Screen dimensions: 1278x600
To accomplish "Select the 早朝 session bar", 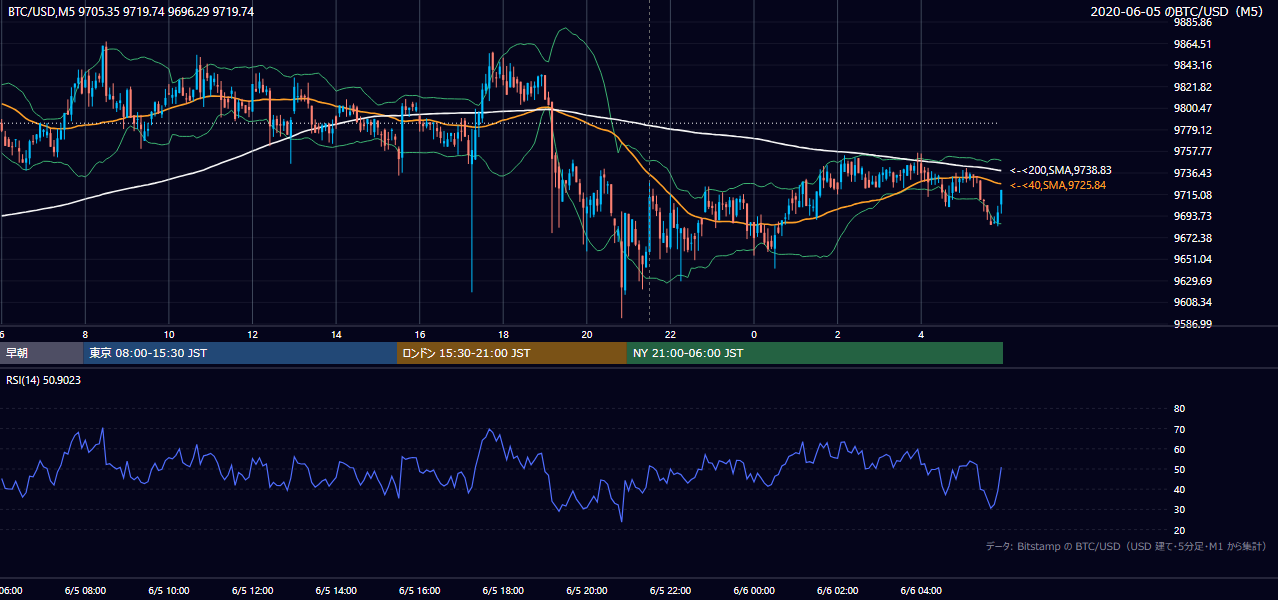I will click(41, 353).
